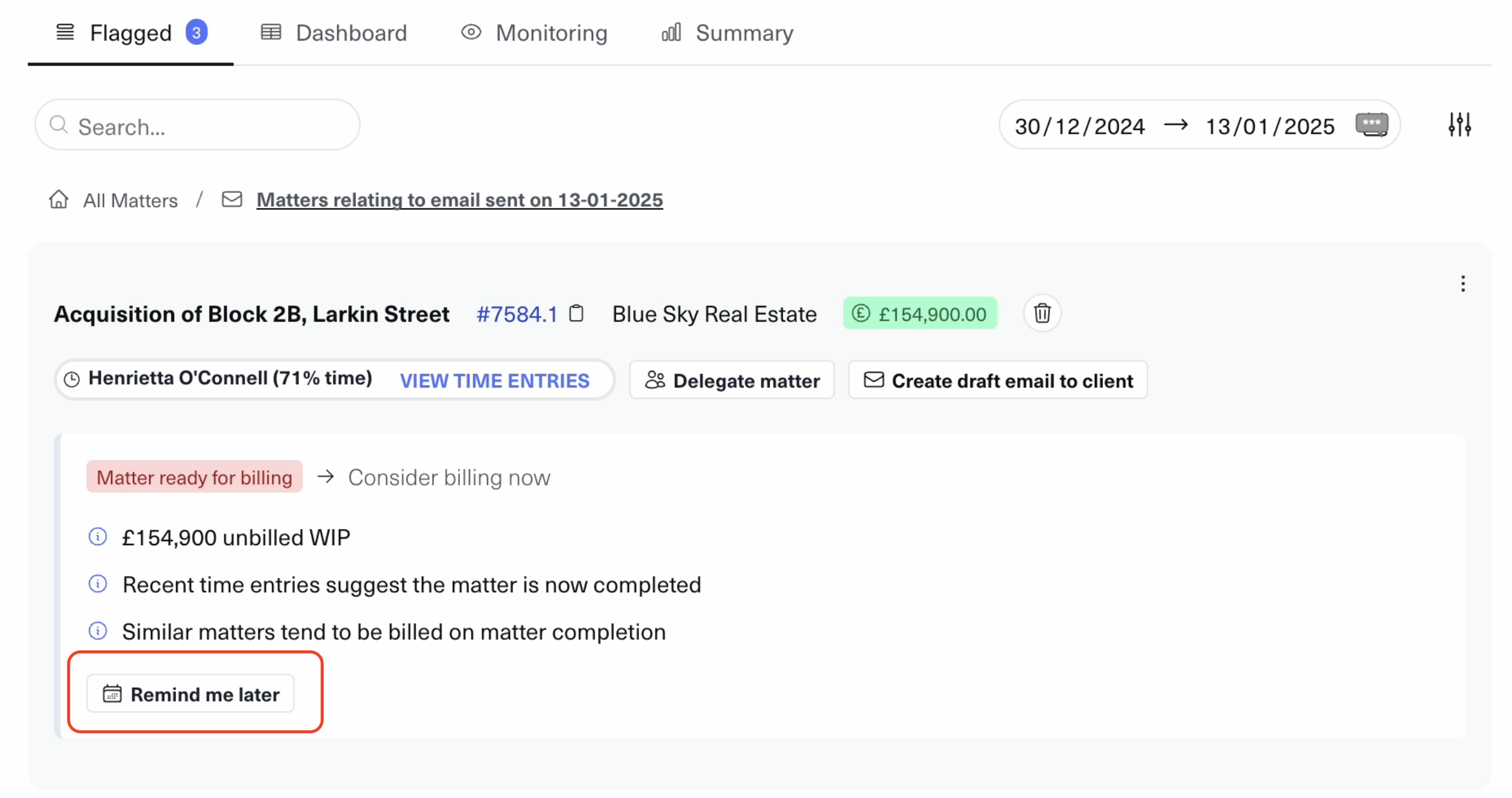
Task: Click info icon beside similar matters
Action: tap(98, 631)
